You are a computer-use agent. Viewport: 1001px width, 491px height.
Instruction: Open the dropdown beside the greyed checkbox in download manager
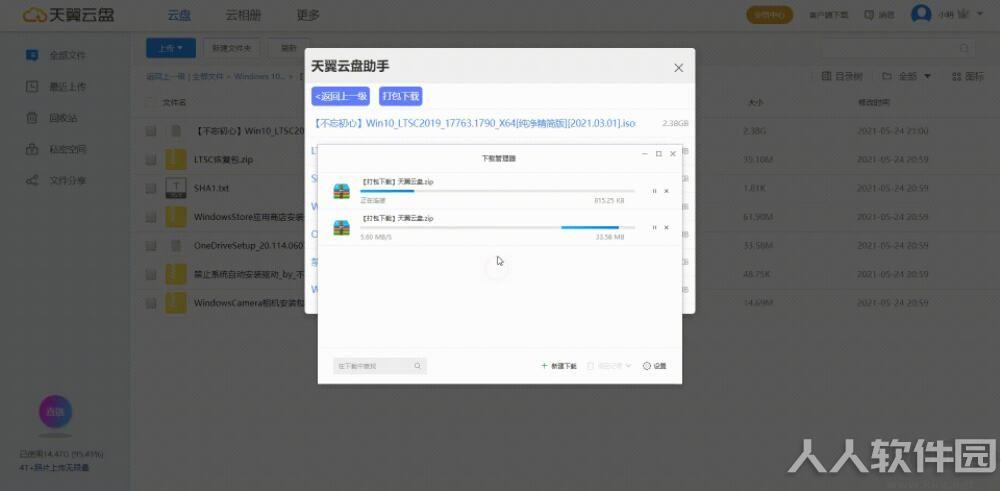click(x=628, y=366)
